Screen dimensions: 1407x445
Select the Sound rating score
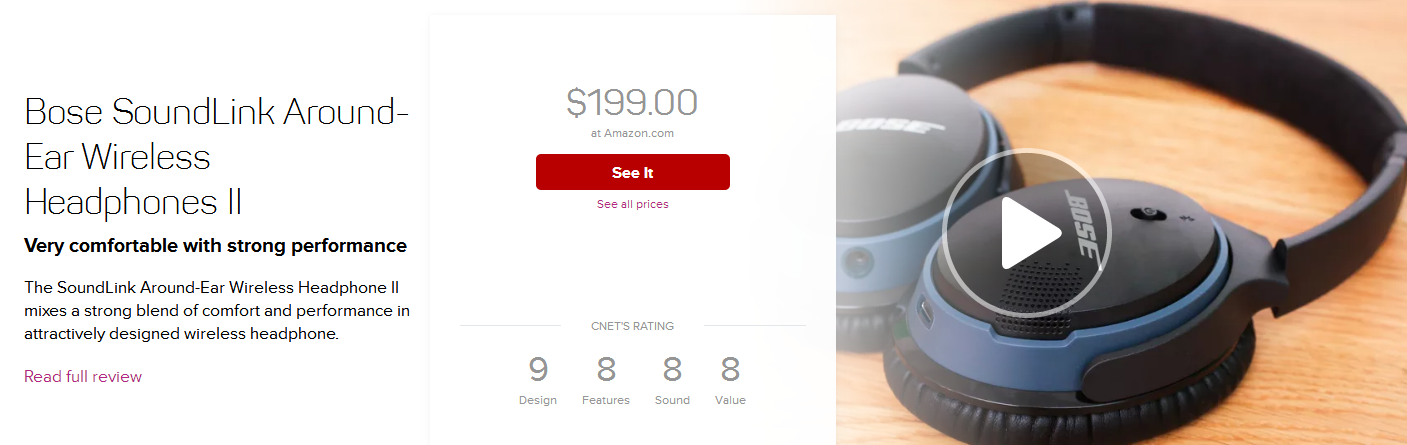(x=672, y=370)
